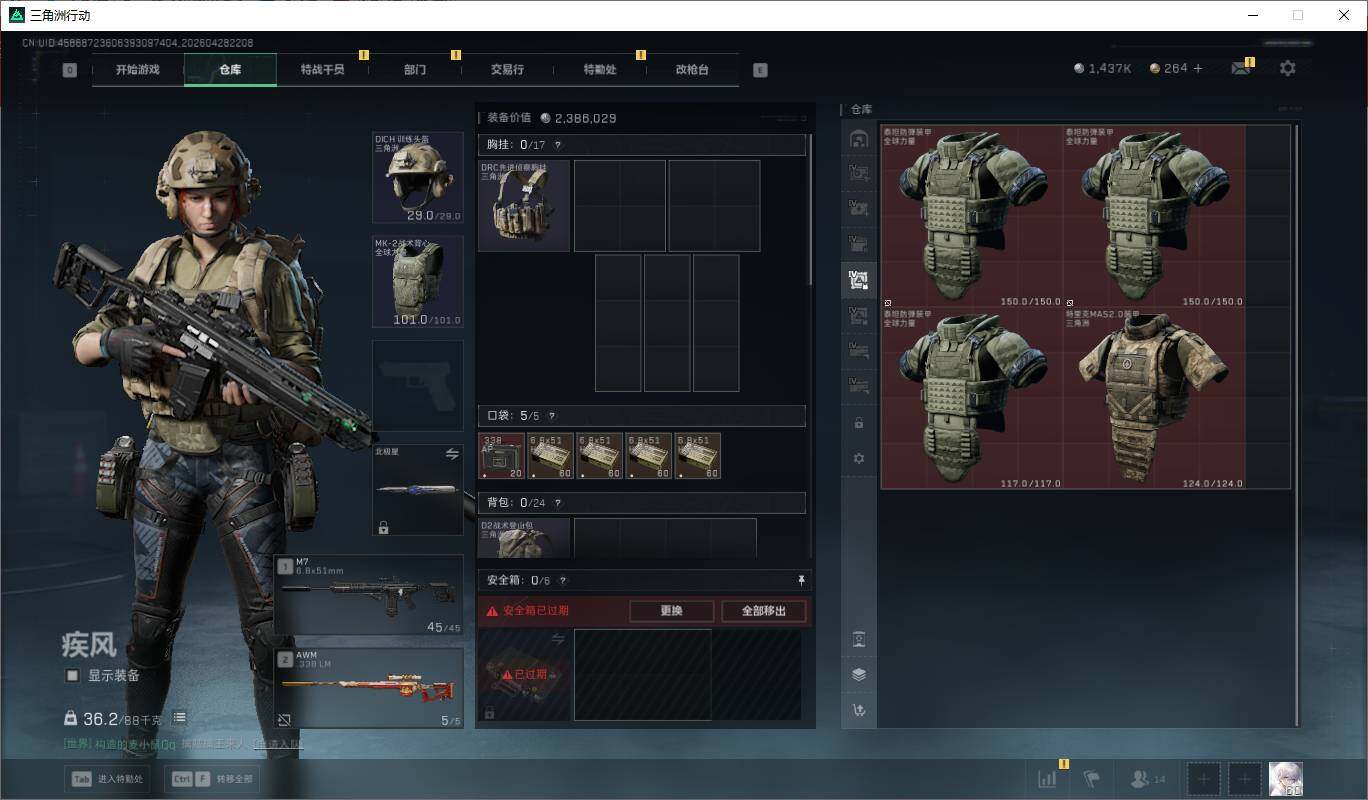Viewport: 1368px width, 800px height.
Task: Select the 泰坦防弹装甲 with 117.0/117.0 durability
Action: [x=972, y=398]
